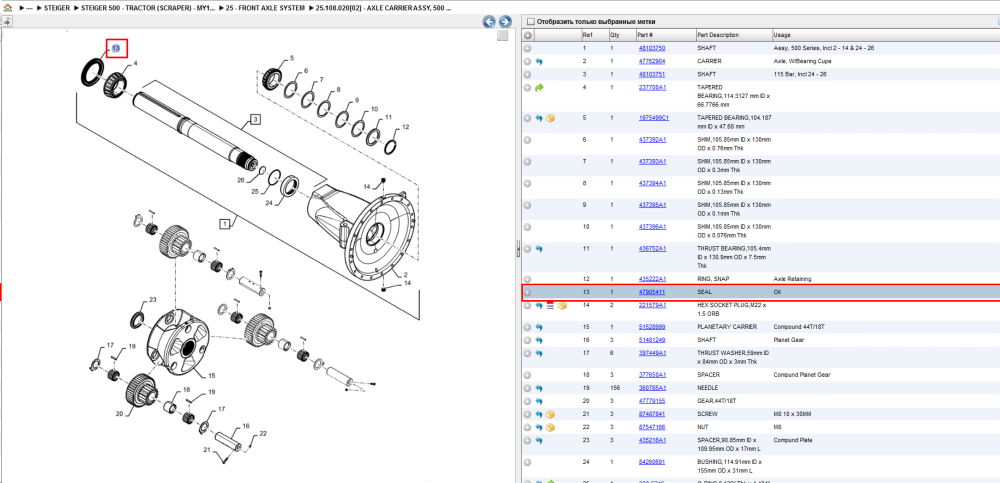Go to the home page icon
The height and width of the screenshot is (483, 1000).
tap(6, 9)
